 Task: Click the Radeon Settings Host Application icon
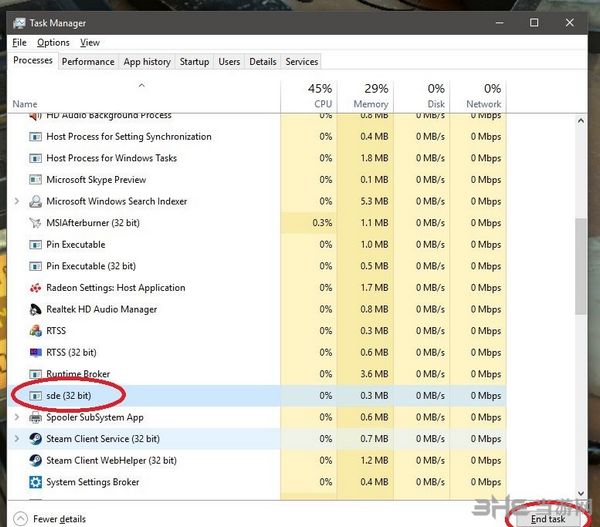click(x=36, y=287)
